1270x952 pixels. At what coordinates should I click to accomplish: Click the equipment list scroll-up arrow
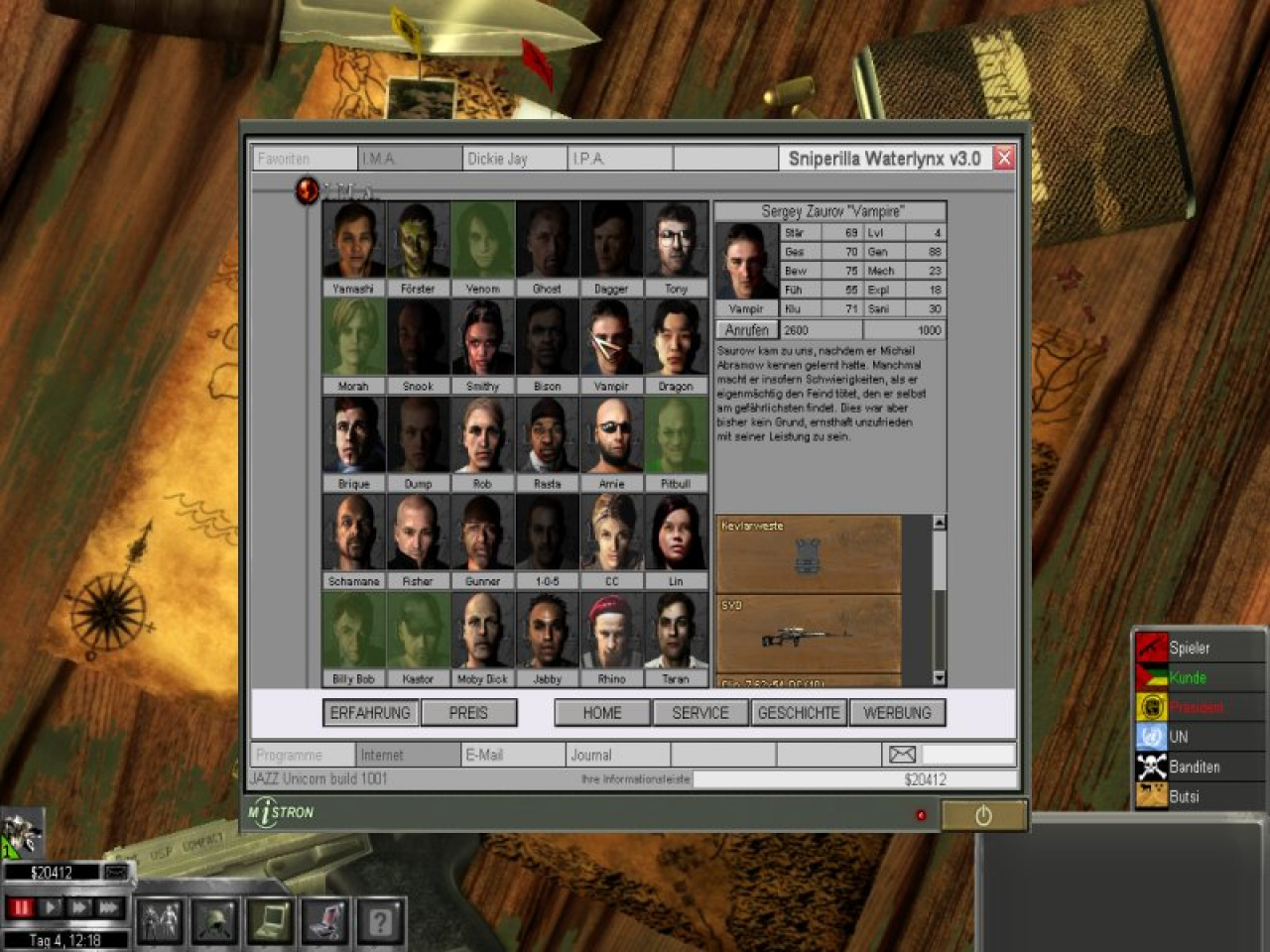pos(939,522)
